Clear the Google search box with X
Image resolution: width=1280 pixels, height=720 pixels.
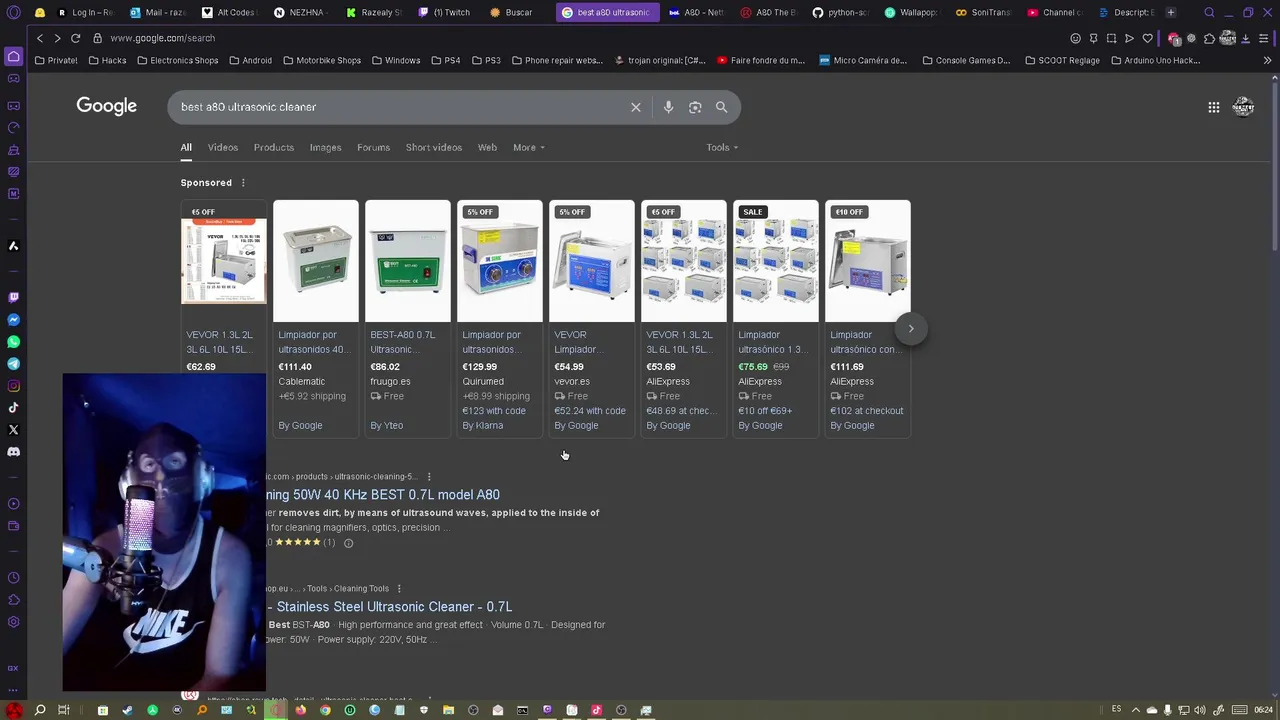click(636, 107)
